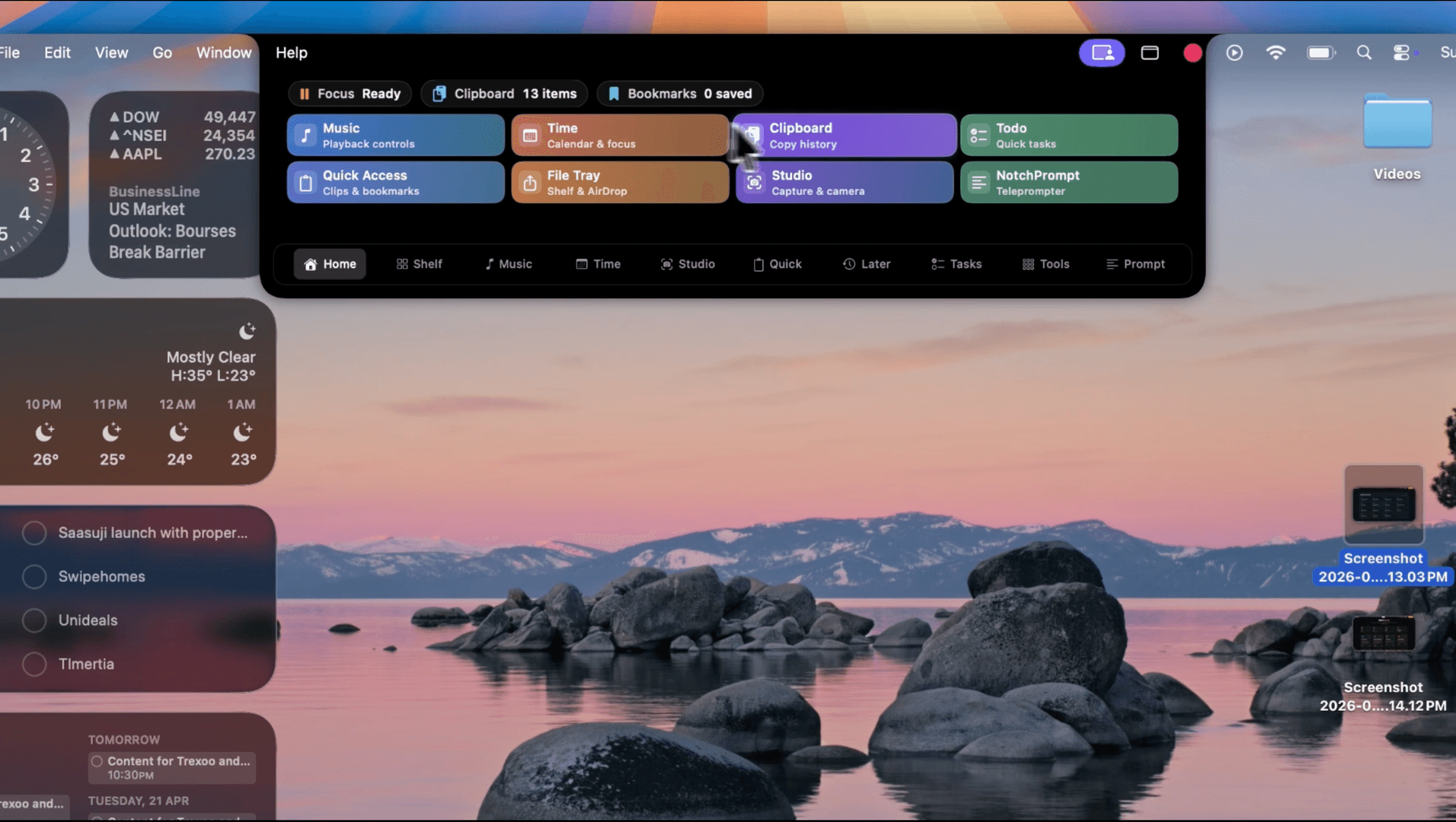The width and height of the screenshot is (1456, 822).
Task: Select the Screenshot 14.12 PM desktop file
Action: (x=1384, y=662)
